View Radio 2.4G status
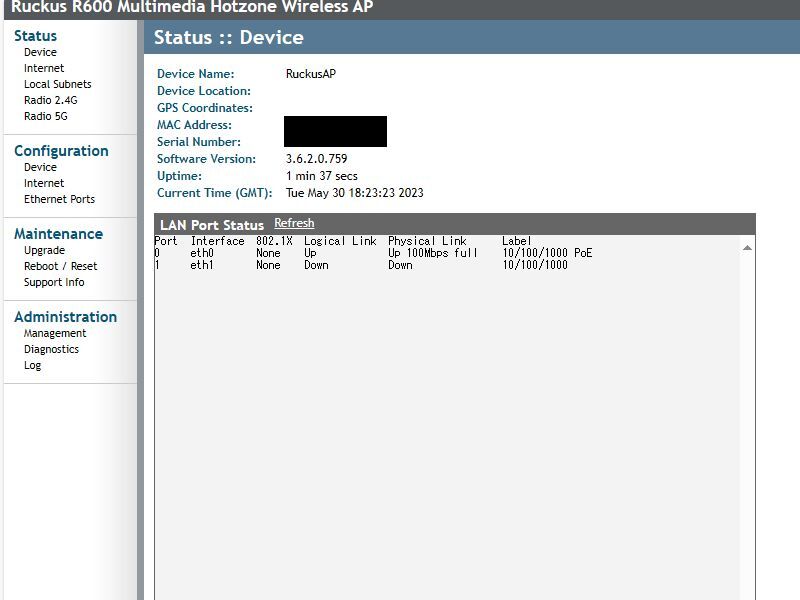Screen dimensions: 800x600 click(51, 100)
